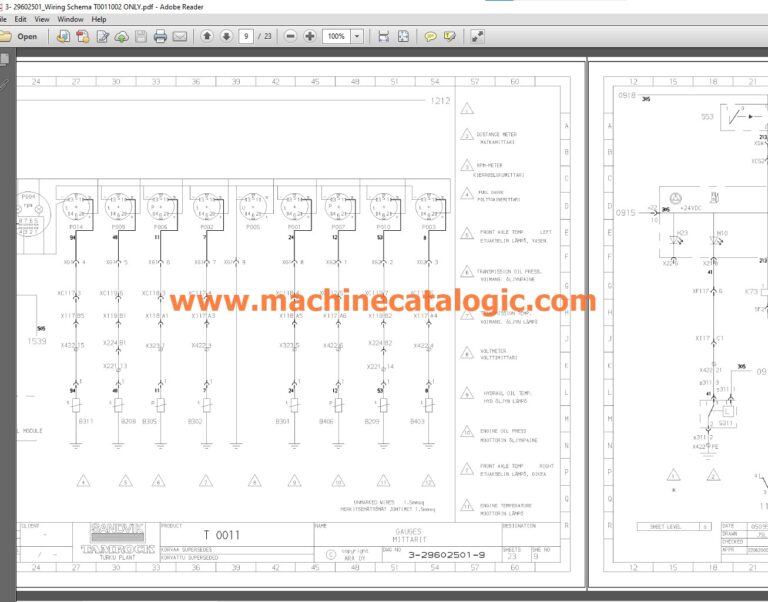Click the SHEET LEVEL box on next page
The image size is (768, 602).
[674, 527]
